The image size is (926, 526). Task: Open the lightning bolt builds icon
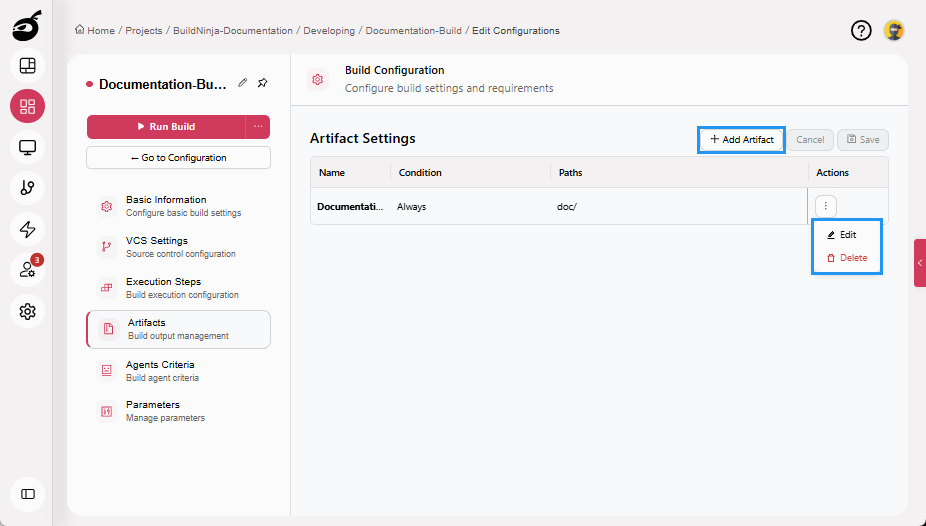click(27, 230)
